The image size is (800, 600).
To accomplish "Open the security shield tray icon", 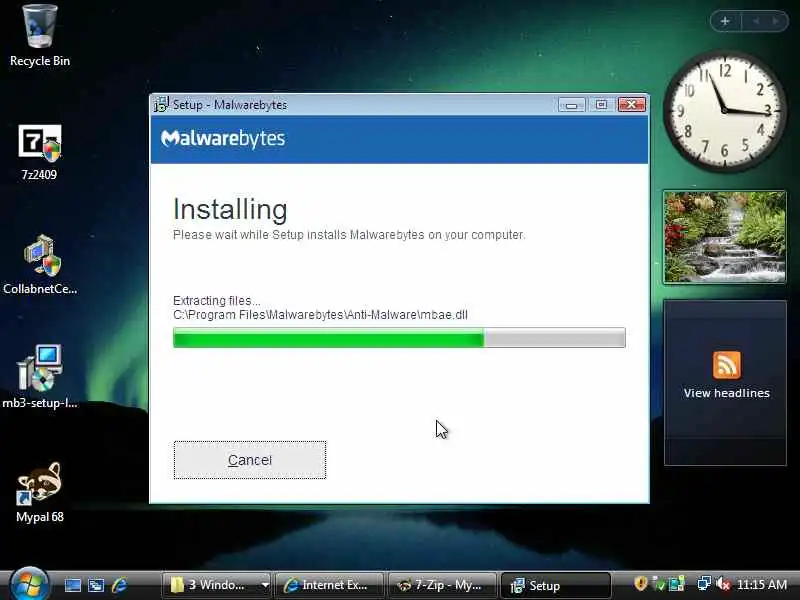I will click(641, 584).
